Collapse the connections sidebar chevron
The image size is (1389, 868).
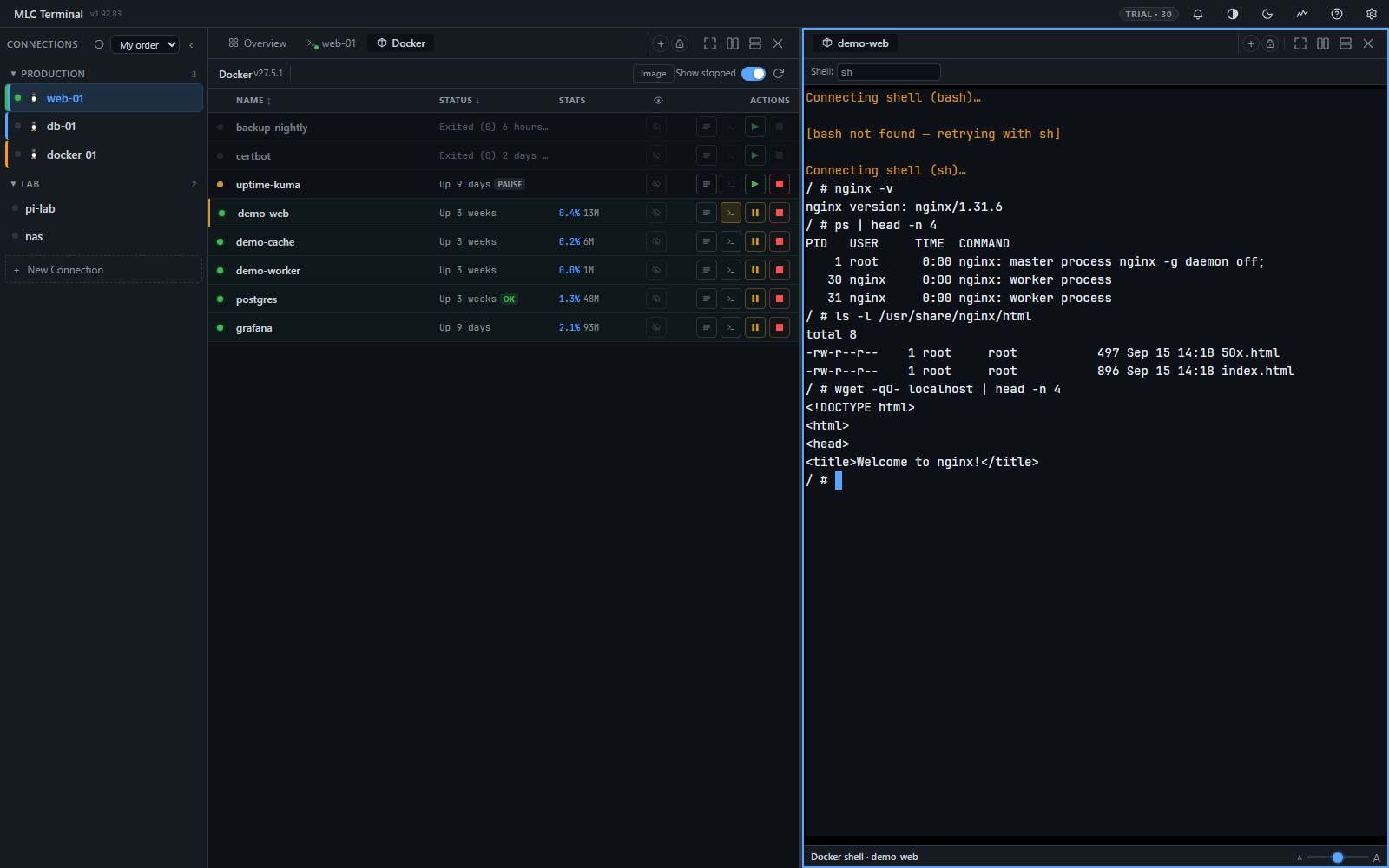191,45
